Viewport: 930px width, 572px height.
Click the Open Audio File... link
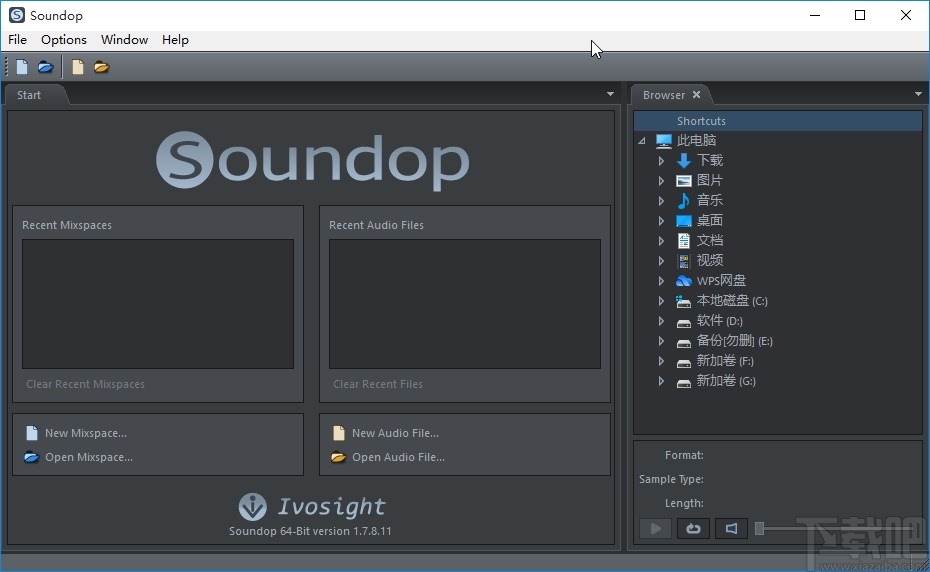coord(399,457)
